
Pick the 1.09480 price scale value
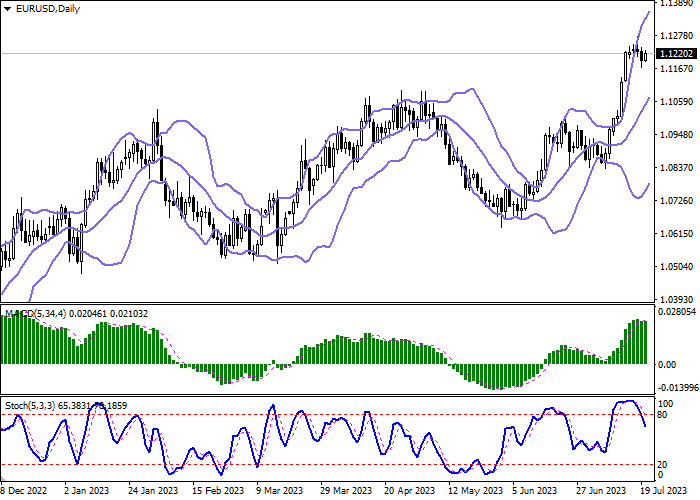(676, 135)
